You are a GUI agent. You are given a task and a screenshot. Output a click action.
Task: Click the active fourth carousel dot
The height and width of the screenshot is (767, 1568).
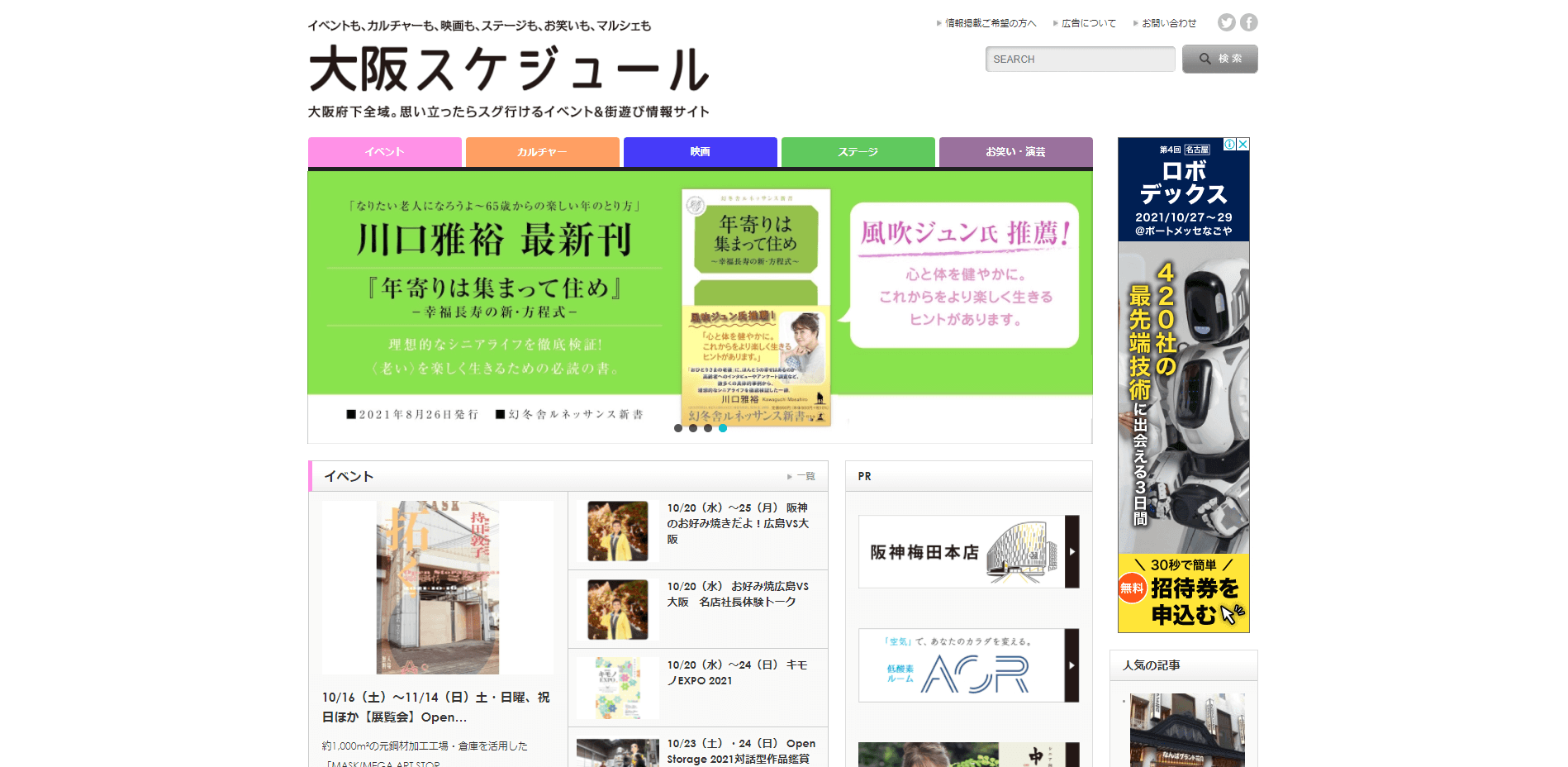(723, 428)
